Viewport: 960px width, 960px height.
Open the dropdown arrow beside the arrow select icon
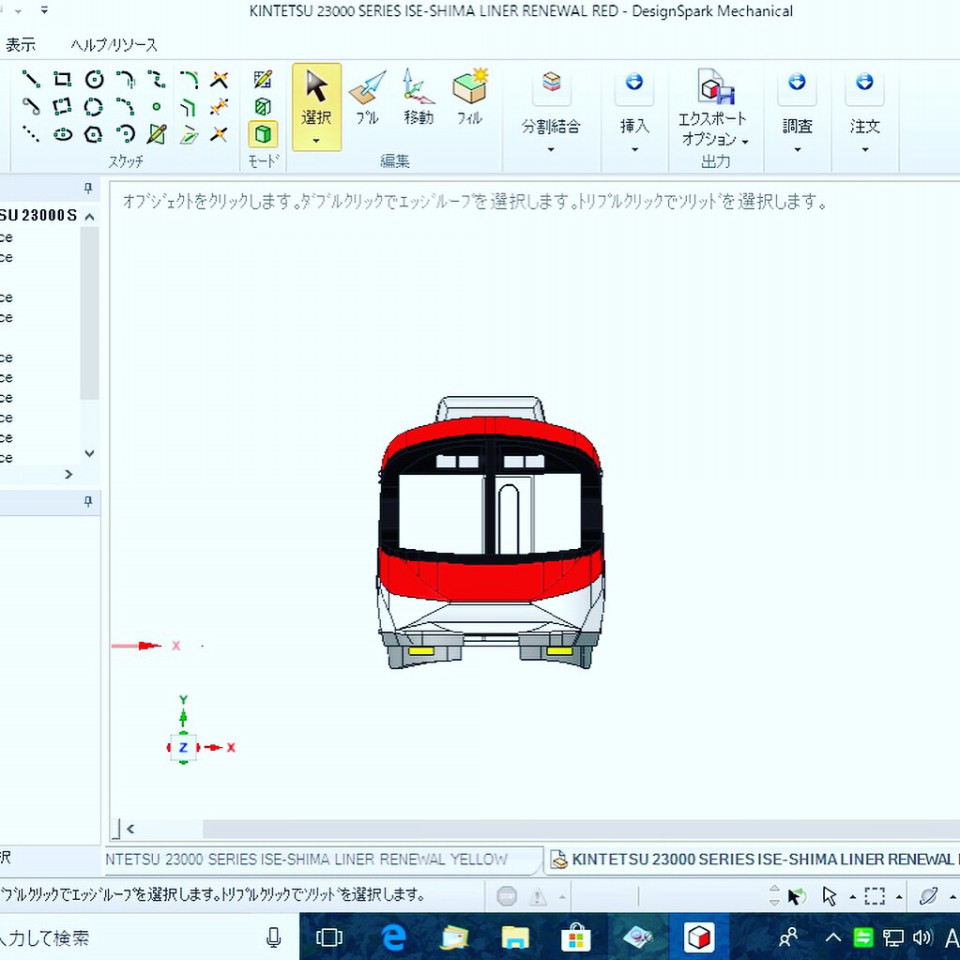[x=853, y=898]
